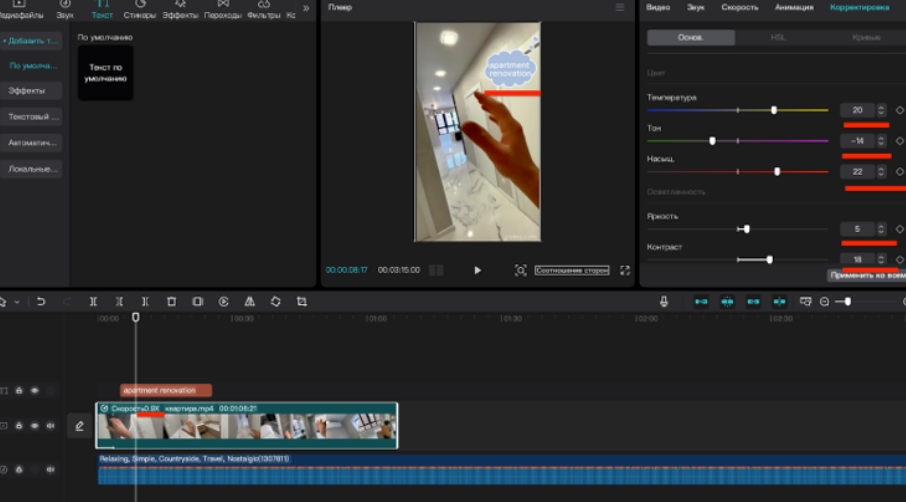This screenshot has height=502, width=906.
Task: Toggle visibility of the text track
Action: coord(34,390)
